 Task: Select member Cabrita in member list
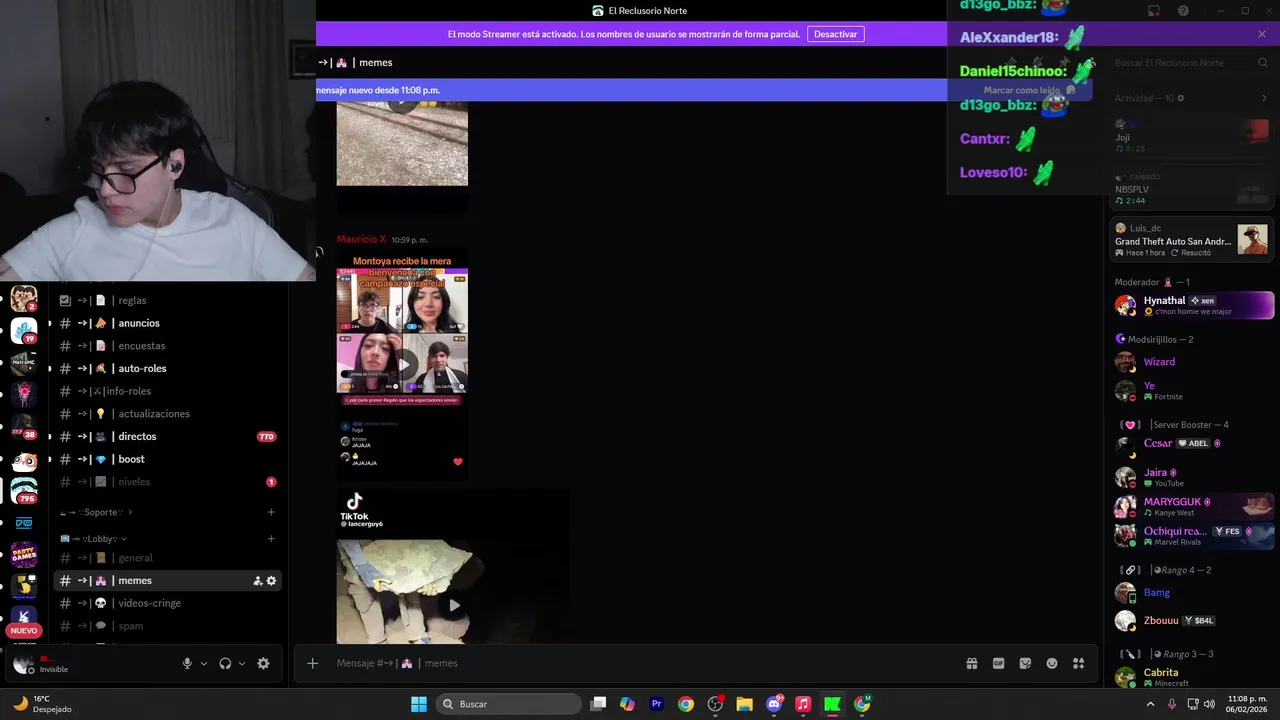(1192, 677)
